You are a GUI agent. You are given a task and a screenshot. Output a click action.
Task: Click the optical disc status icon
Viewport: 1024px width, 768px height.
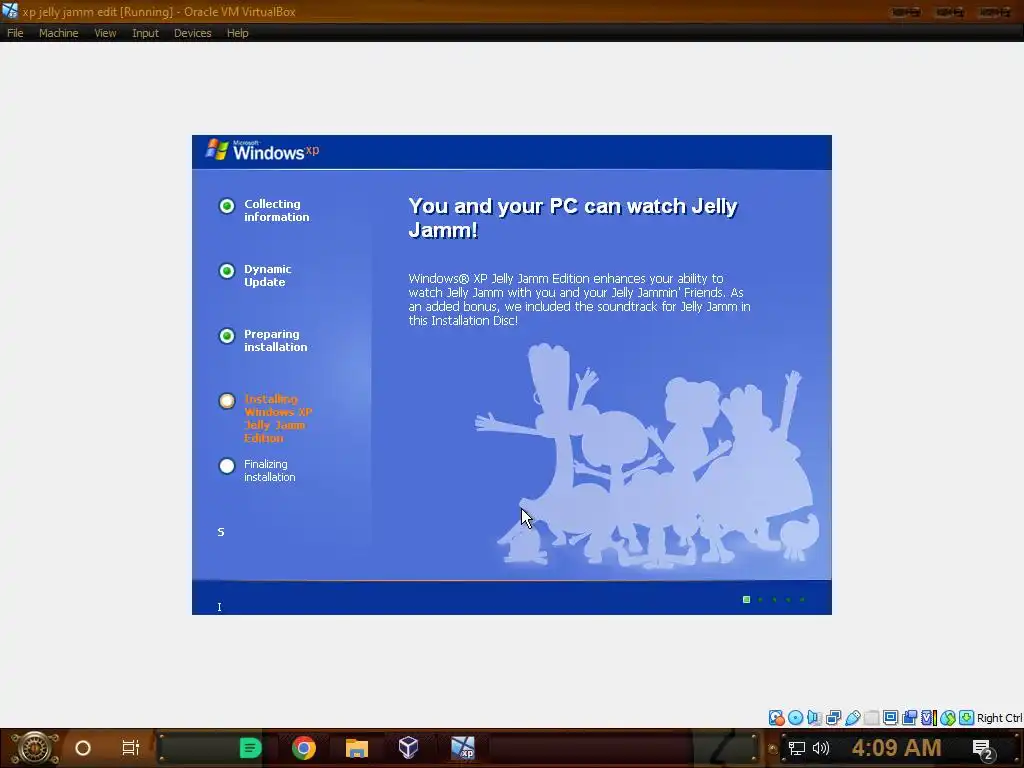(x=795, y=718)
